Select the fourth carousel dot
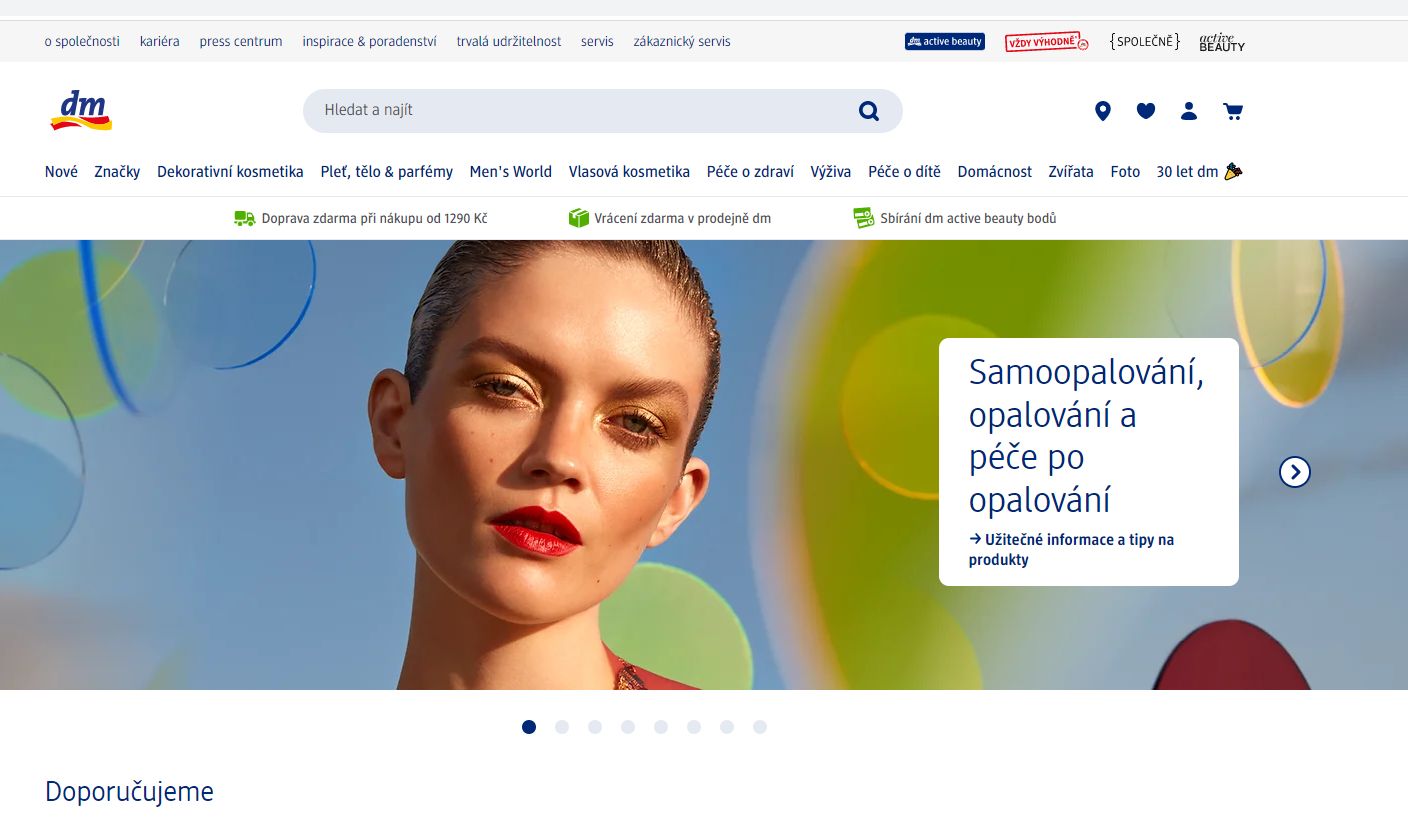 tap(628, 727)
